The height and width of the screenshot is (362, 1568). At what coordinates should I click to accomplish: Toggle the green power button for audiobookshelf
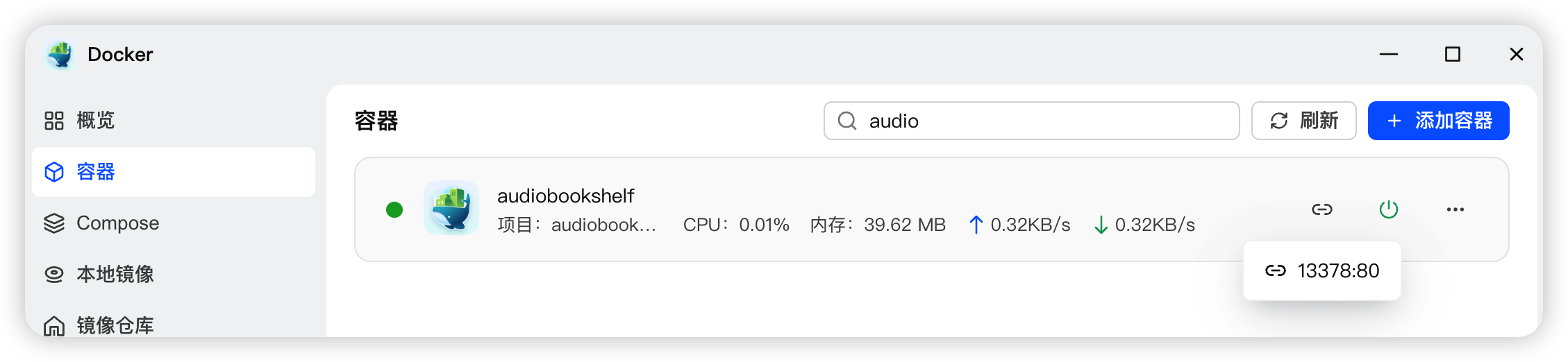1389,209
